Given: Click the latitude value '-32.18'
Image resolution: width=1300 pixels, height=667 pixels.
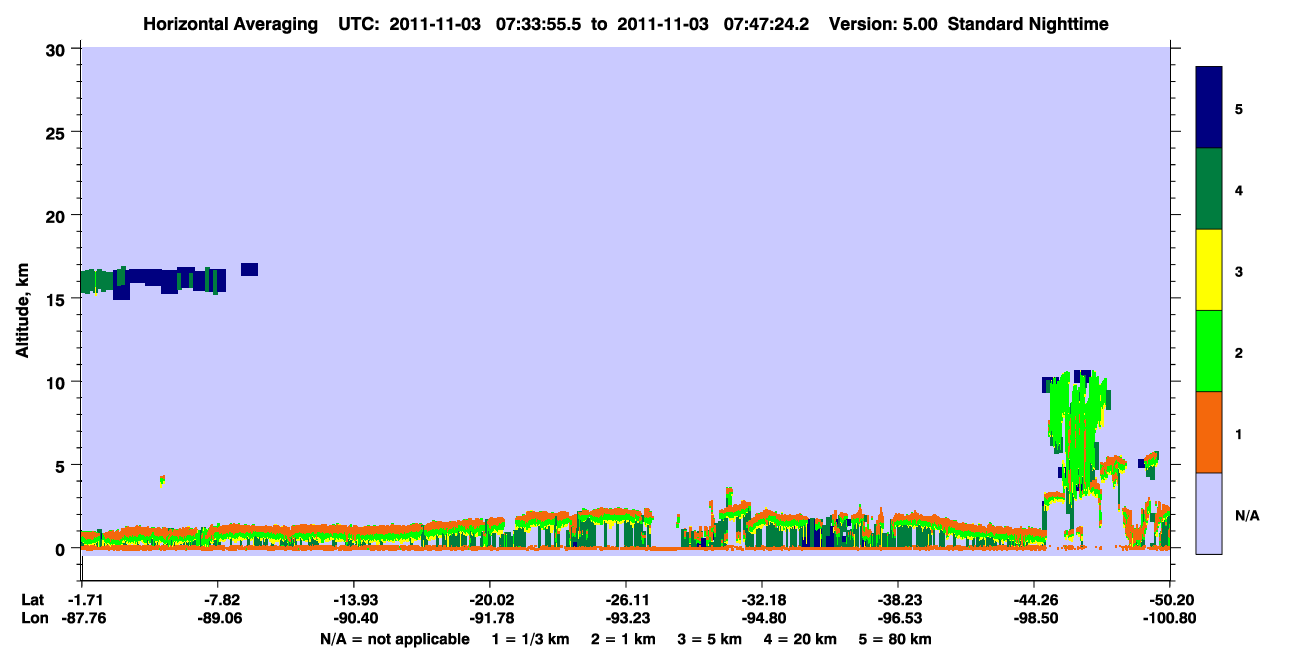Looking at the screenshot, I should pos(761,600).
